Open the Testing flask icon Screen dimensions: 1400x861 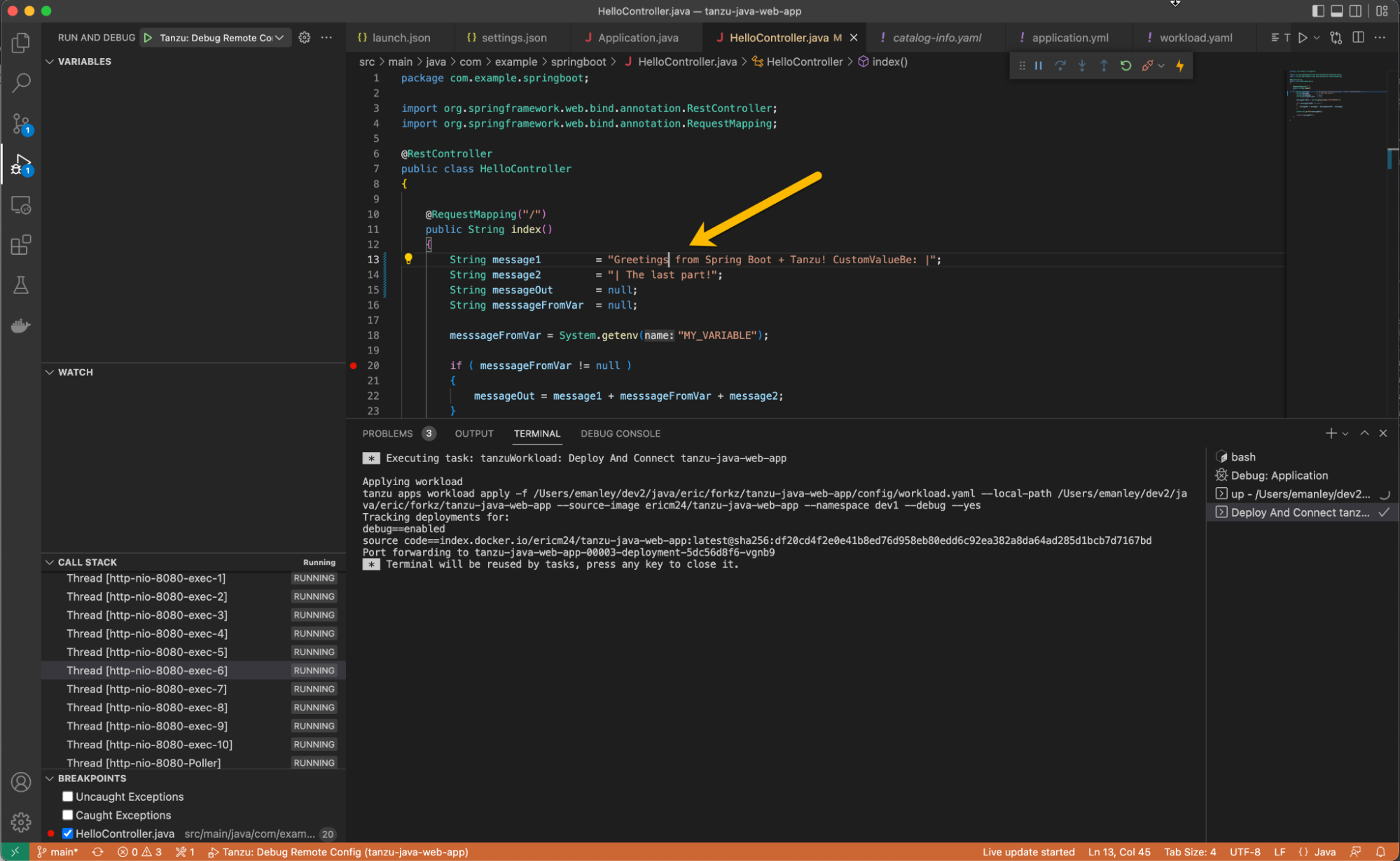pos(21,286)
